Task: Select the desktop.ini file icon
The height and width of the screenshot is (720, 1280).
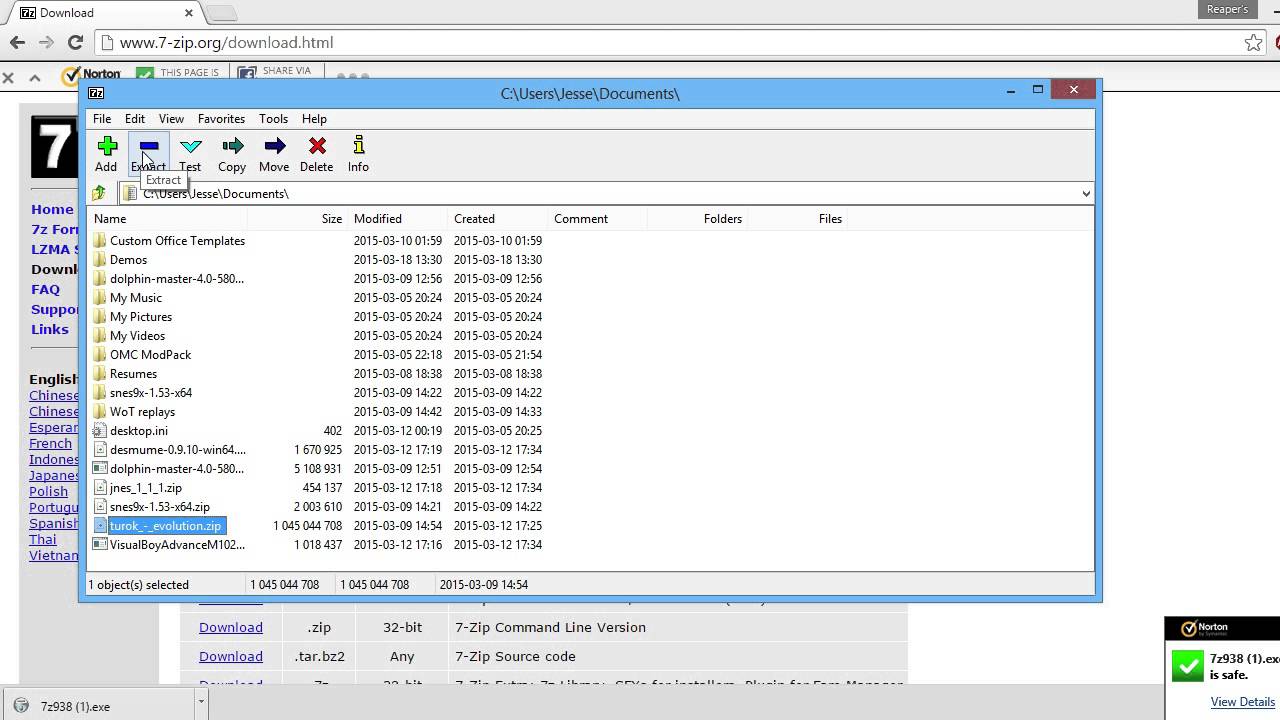Action: click(99, 431)
